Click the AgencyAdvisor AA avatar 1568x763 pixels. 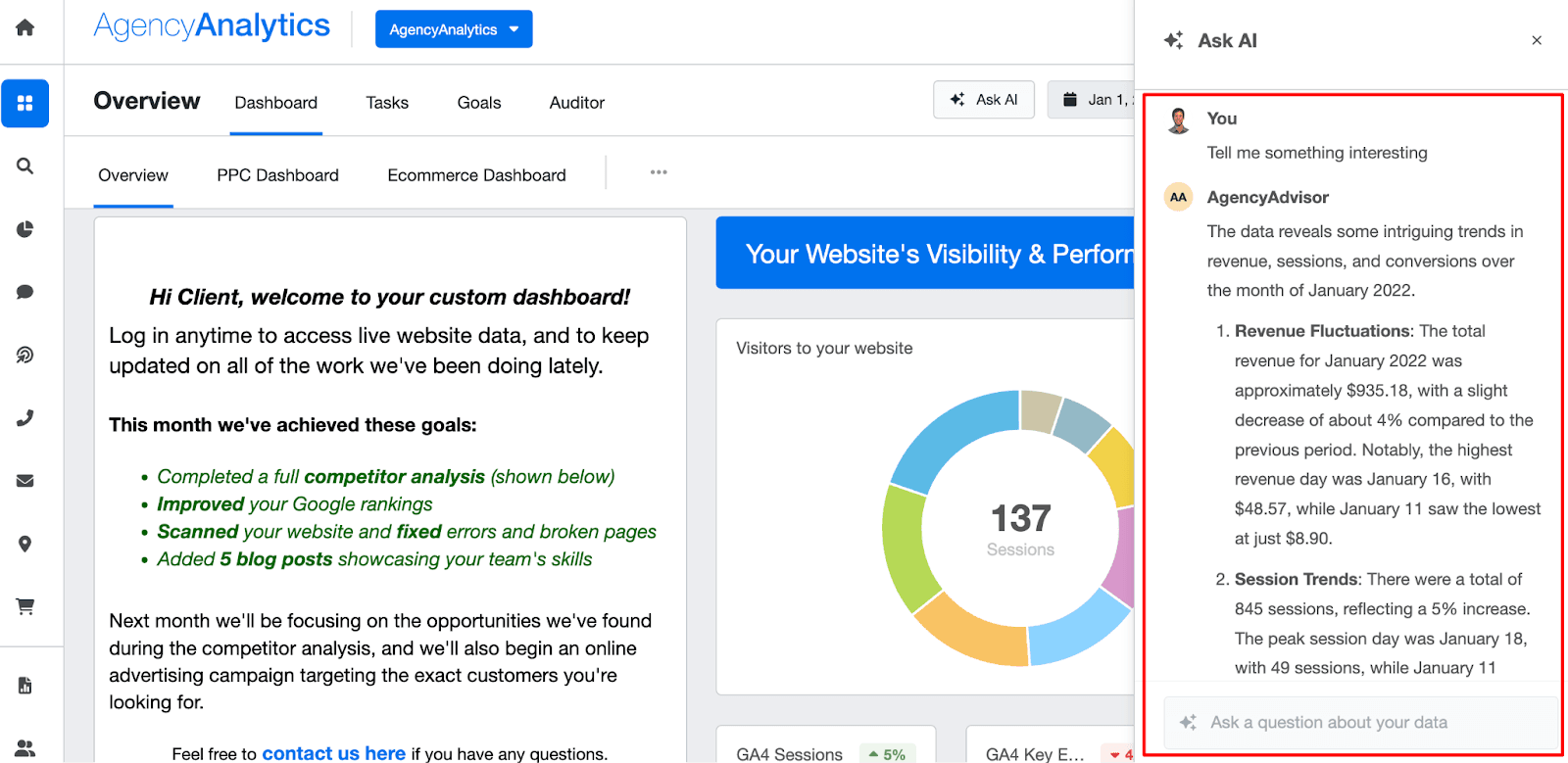point(1179,197)
